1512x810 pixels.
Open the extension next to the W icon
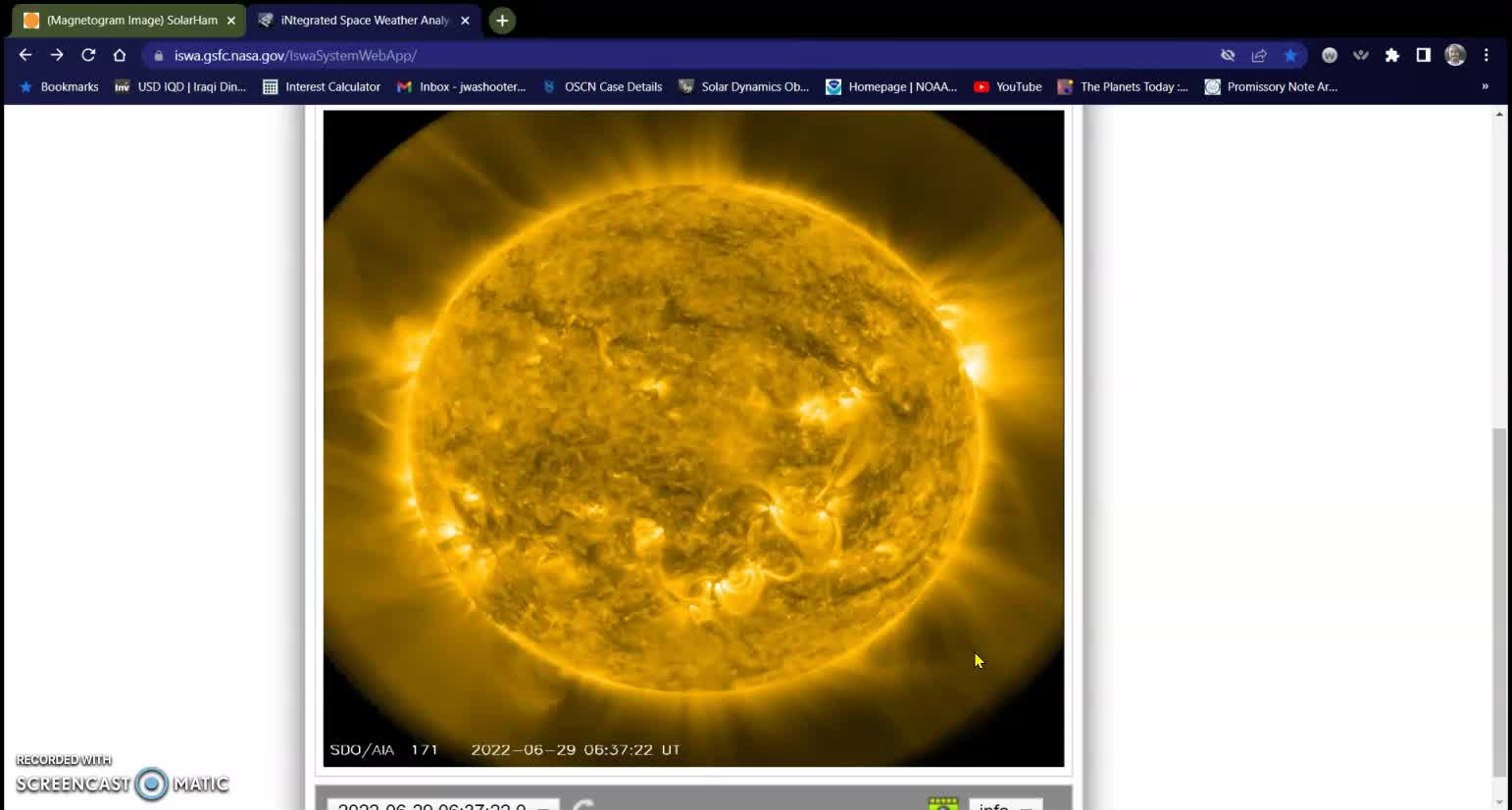[x=1361, y=55]
